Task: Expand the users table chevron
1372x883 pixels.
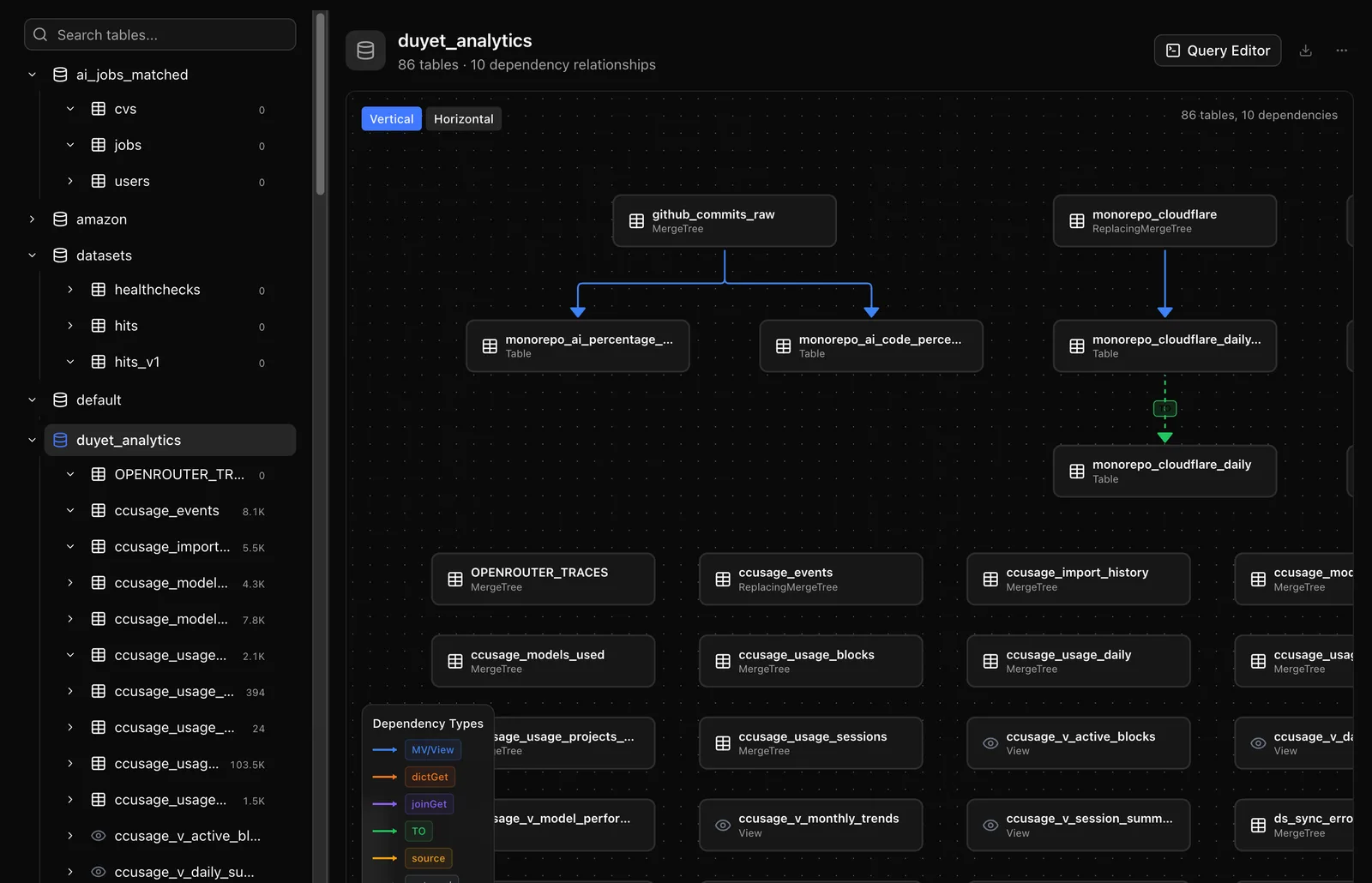Action: (x=70, y=181)
